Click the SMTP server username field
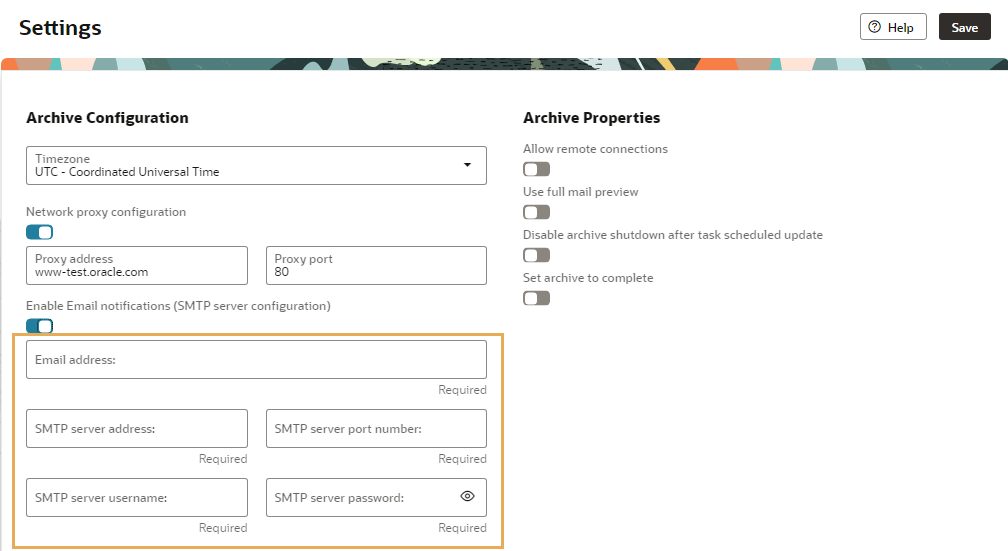 pyautogui.click(x=137, y=497)
